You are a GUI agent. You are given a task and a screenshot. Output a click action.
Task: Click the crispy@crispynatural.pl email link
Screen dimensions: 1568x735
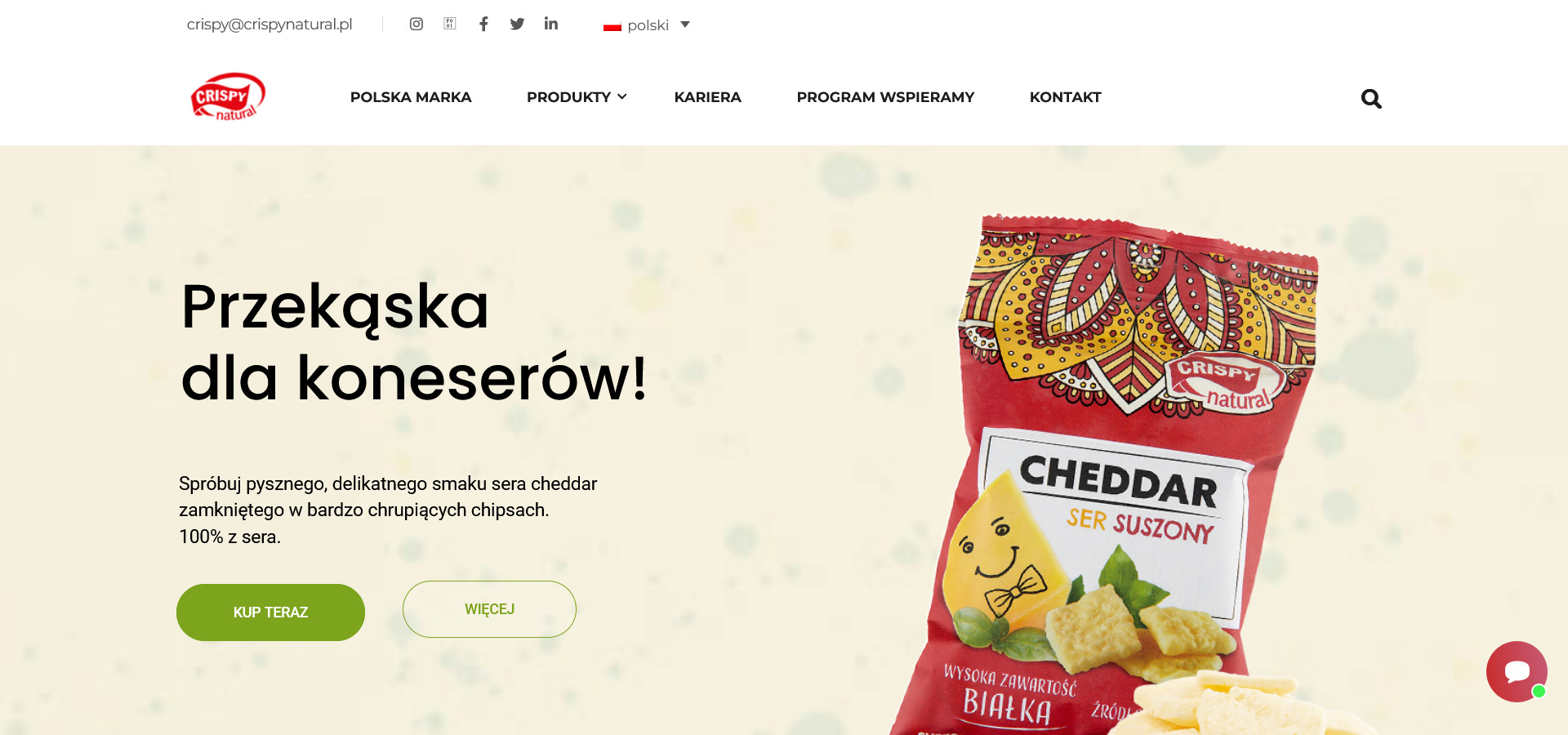(x=269, y=24)
